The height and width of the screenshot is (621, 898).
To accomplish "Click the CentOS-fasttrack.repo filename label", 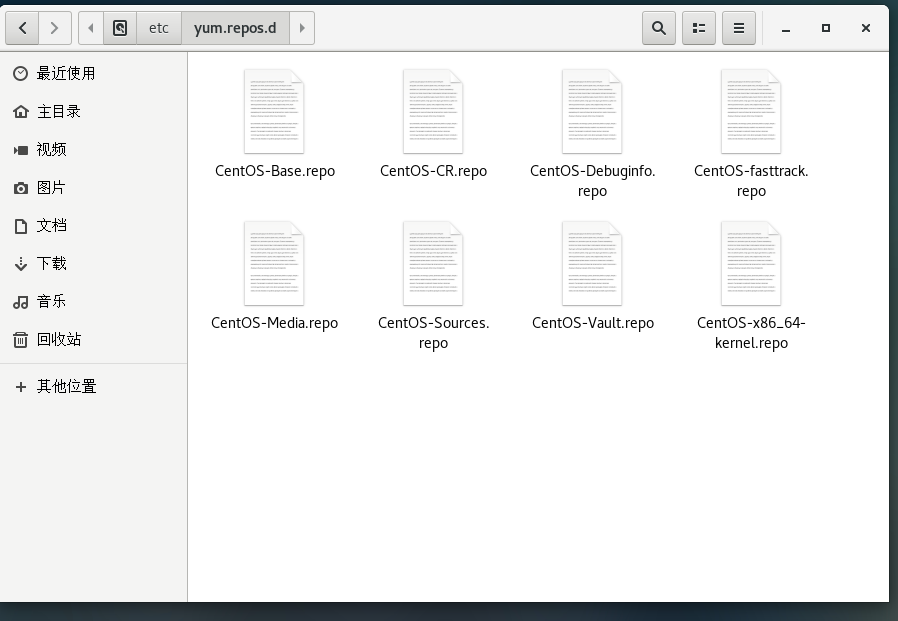I will [x=751, y=181].
